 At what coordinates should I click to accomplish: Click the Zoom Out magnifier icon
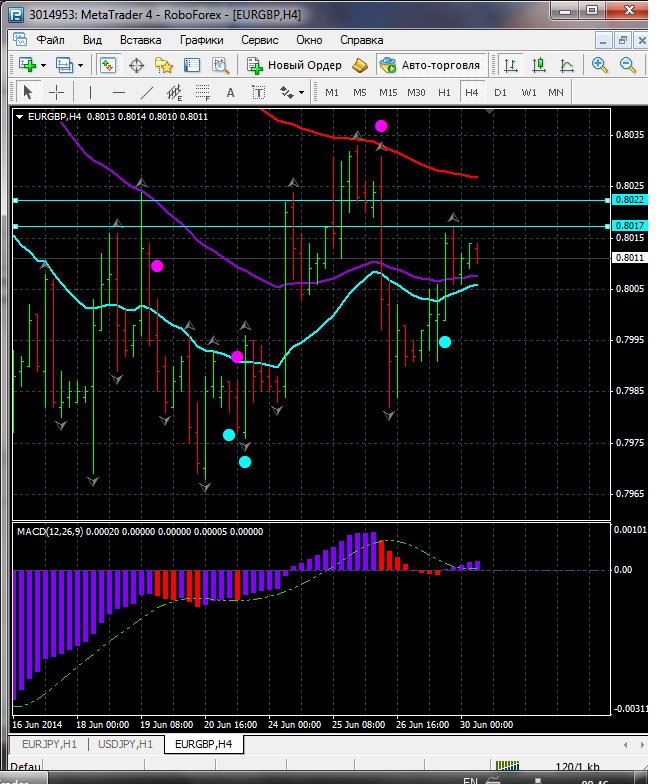(628, 65)
